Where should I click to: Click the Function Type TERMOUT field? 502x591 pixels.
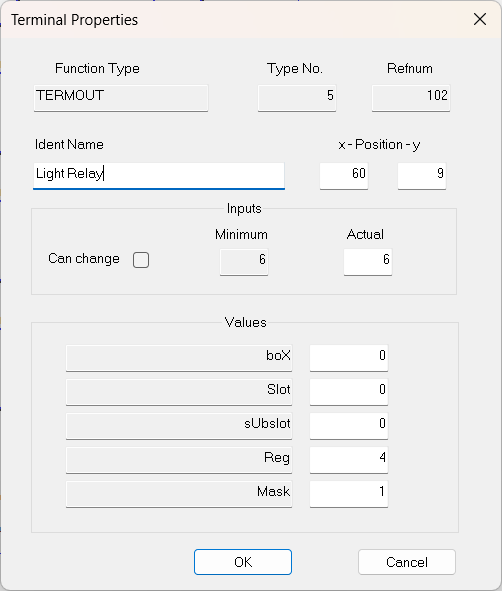click(x=121, y=97)
